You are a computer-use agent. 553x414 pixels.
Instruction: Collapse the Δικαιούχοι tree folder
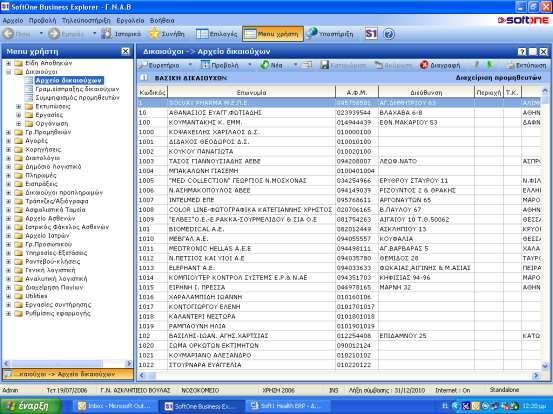click(x=8, y=72)
